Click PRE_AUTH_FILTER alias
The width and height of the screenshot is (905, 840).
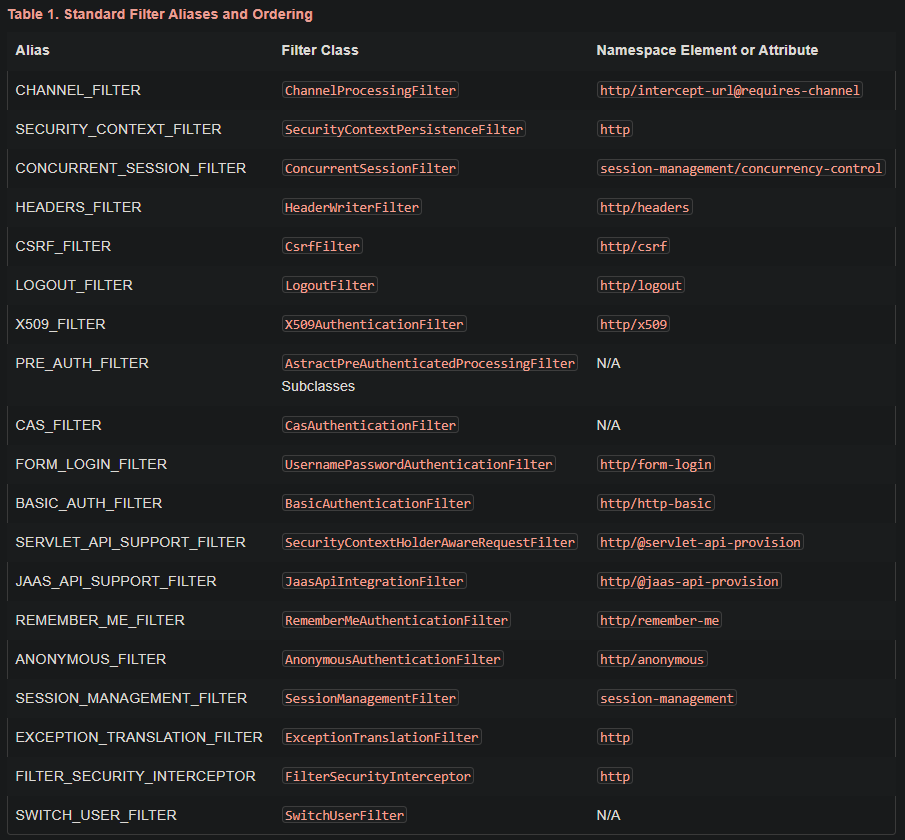[x=82, y=363]
